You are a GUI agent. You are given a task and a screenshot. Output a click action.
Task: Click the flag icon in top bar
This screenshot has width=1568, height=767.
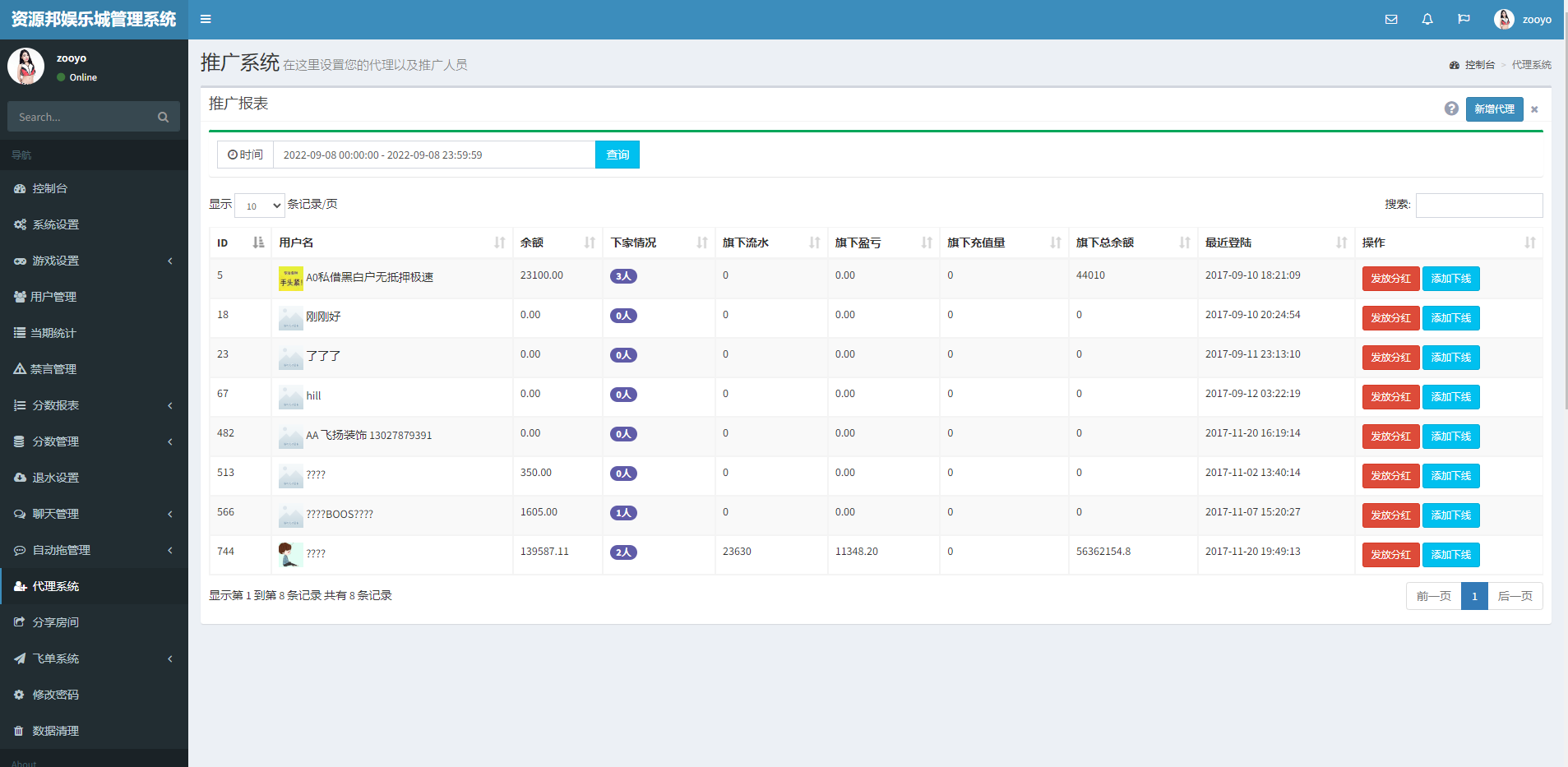click(x=1464, y=20)
